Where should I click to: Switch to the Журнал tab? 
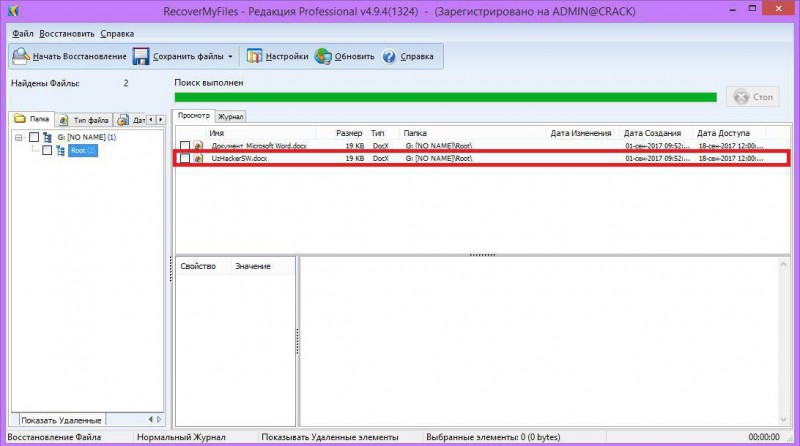coord(231,117)
